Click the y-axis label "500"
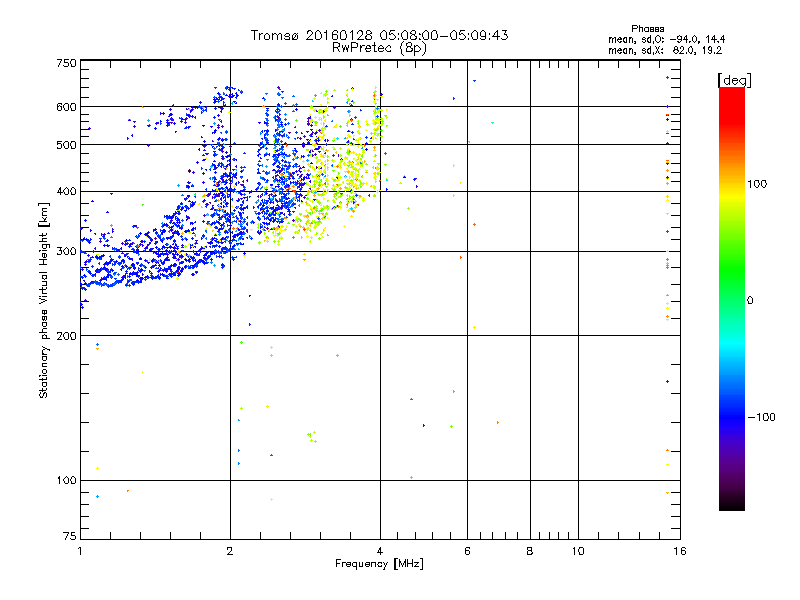 click(66, 145)
